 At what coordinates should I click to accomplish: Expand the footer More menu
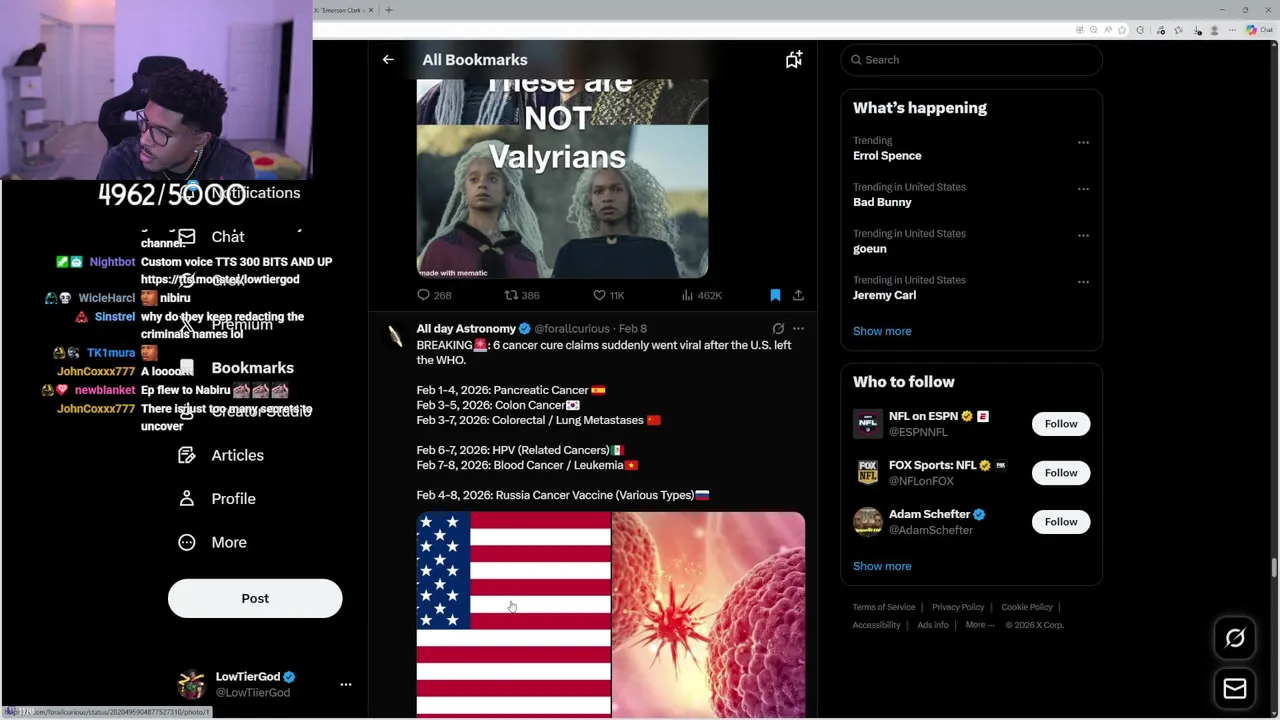click(980, 625)
